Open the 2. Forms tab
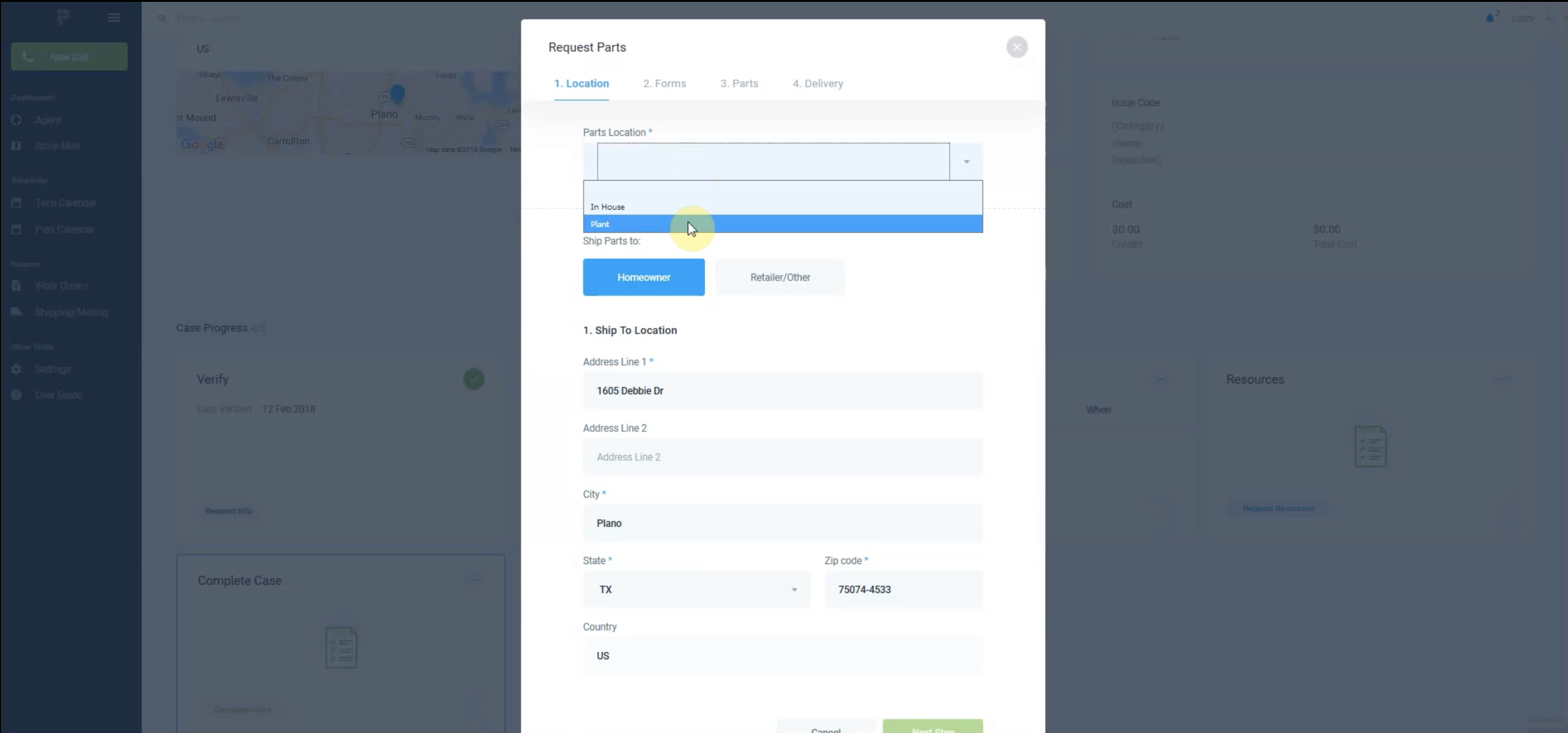Screen dimensions: 1568x733 pyautogui.click(x=664, y=84)
